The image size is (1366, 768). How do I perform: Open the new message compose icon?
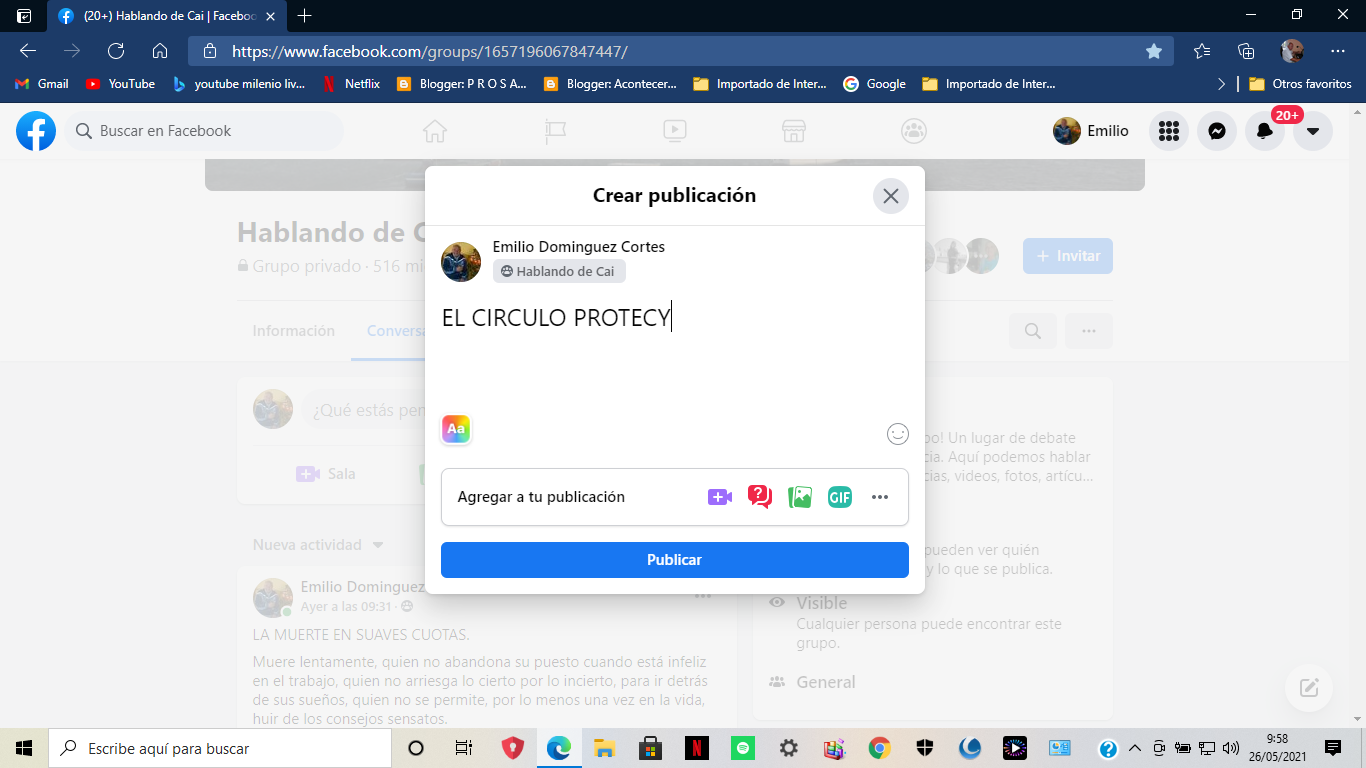1309,688
